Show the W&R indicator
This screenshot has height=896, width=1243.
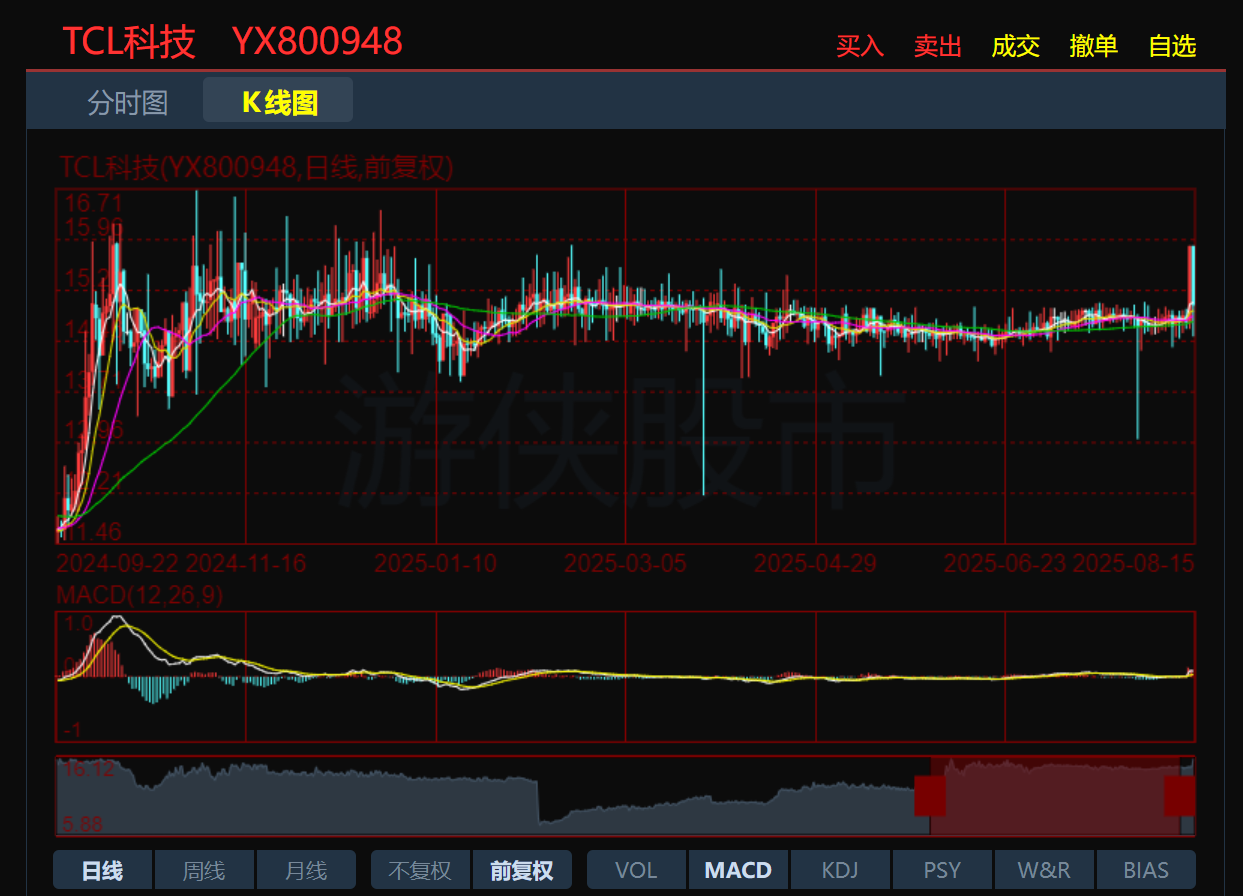1044,870
